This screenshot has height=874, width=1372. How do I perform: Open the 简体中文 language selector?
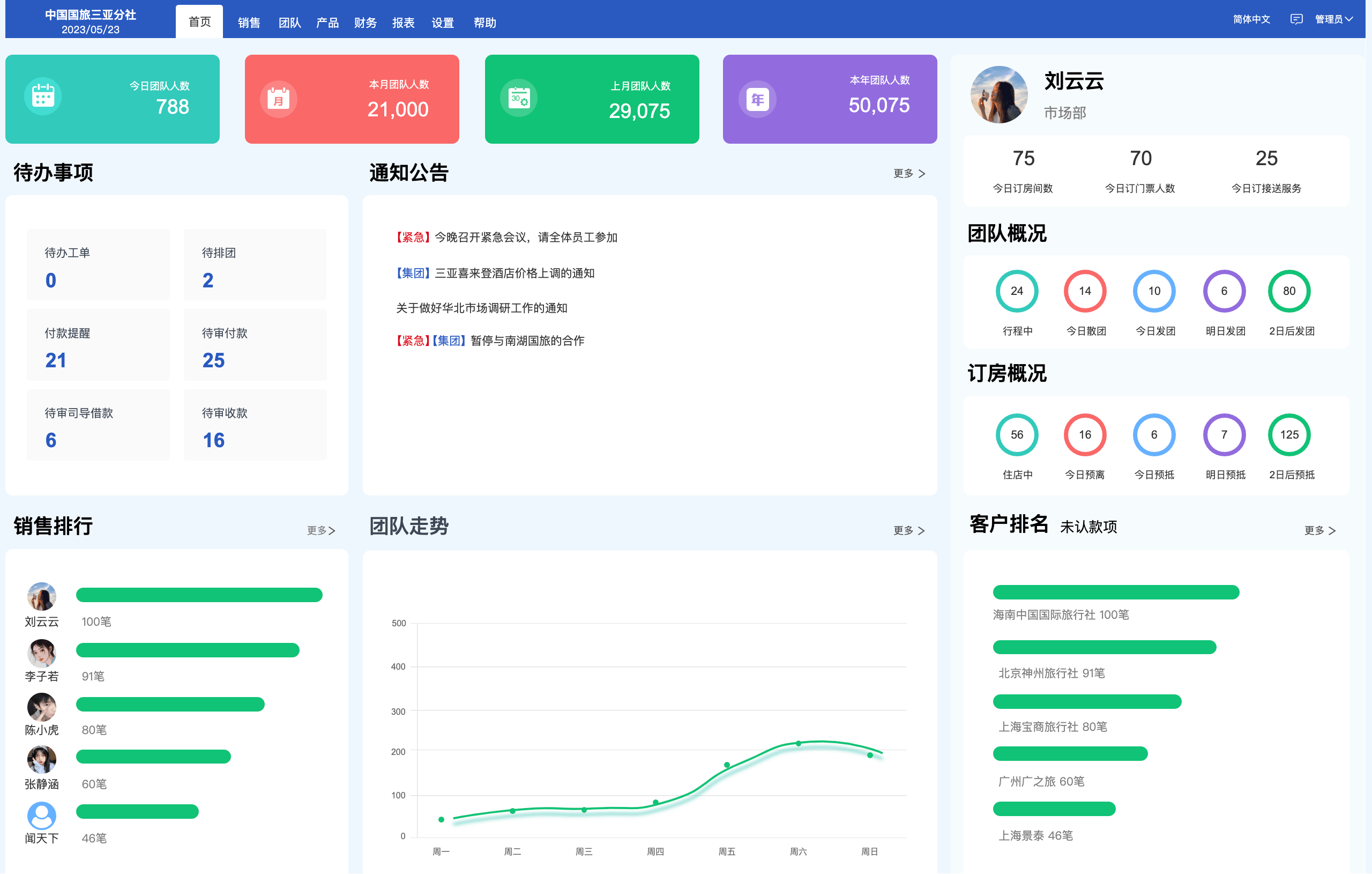pyautogui.click(x=1251, y=19)
